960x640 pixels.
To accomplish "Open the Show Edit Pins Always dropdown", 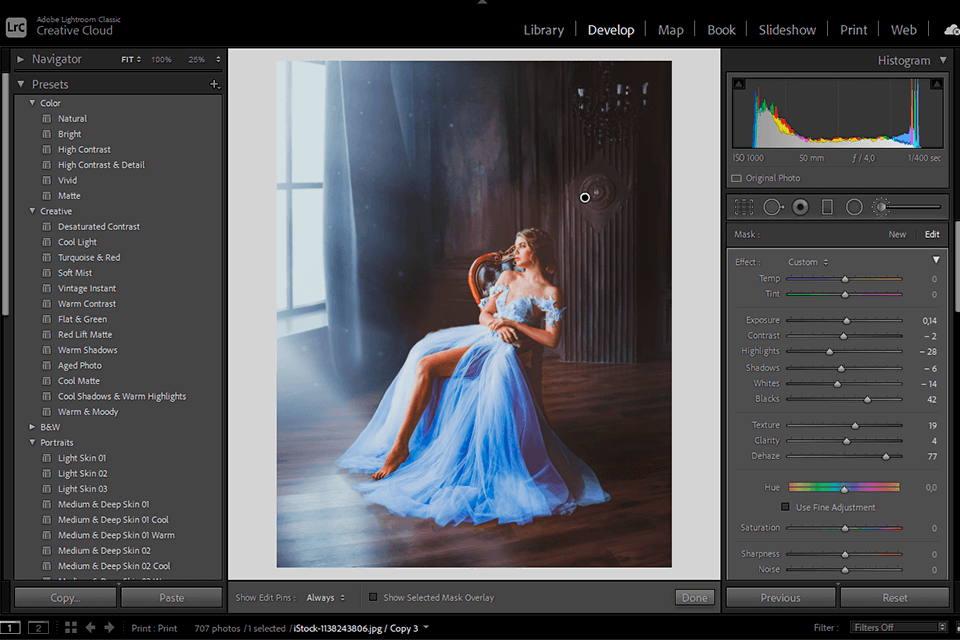I will [325, 597].
